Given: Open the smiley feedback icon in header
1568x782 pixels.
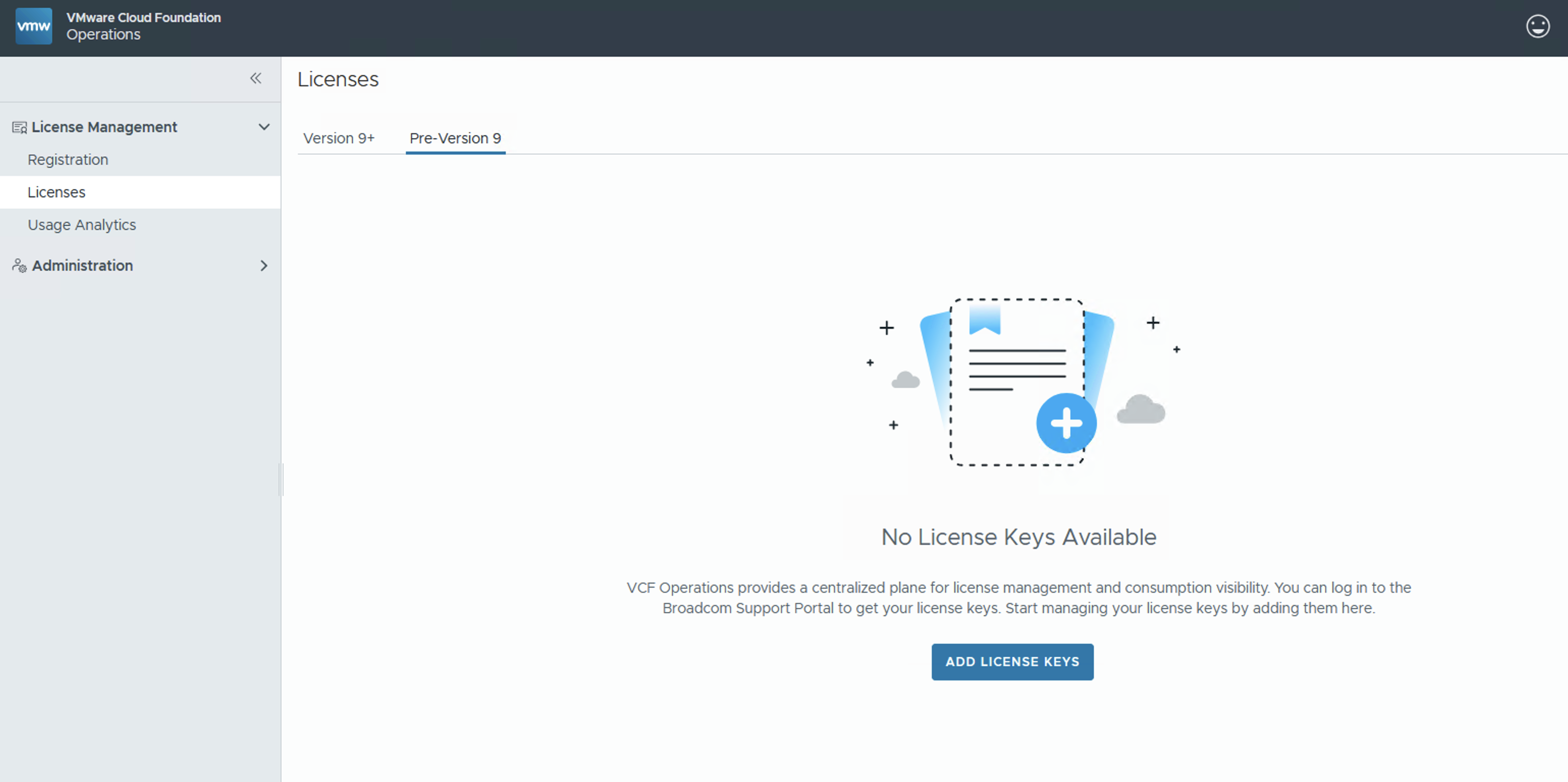Looking at the screenshot, I should [x=1537, y=26].
